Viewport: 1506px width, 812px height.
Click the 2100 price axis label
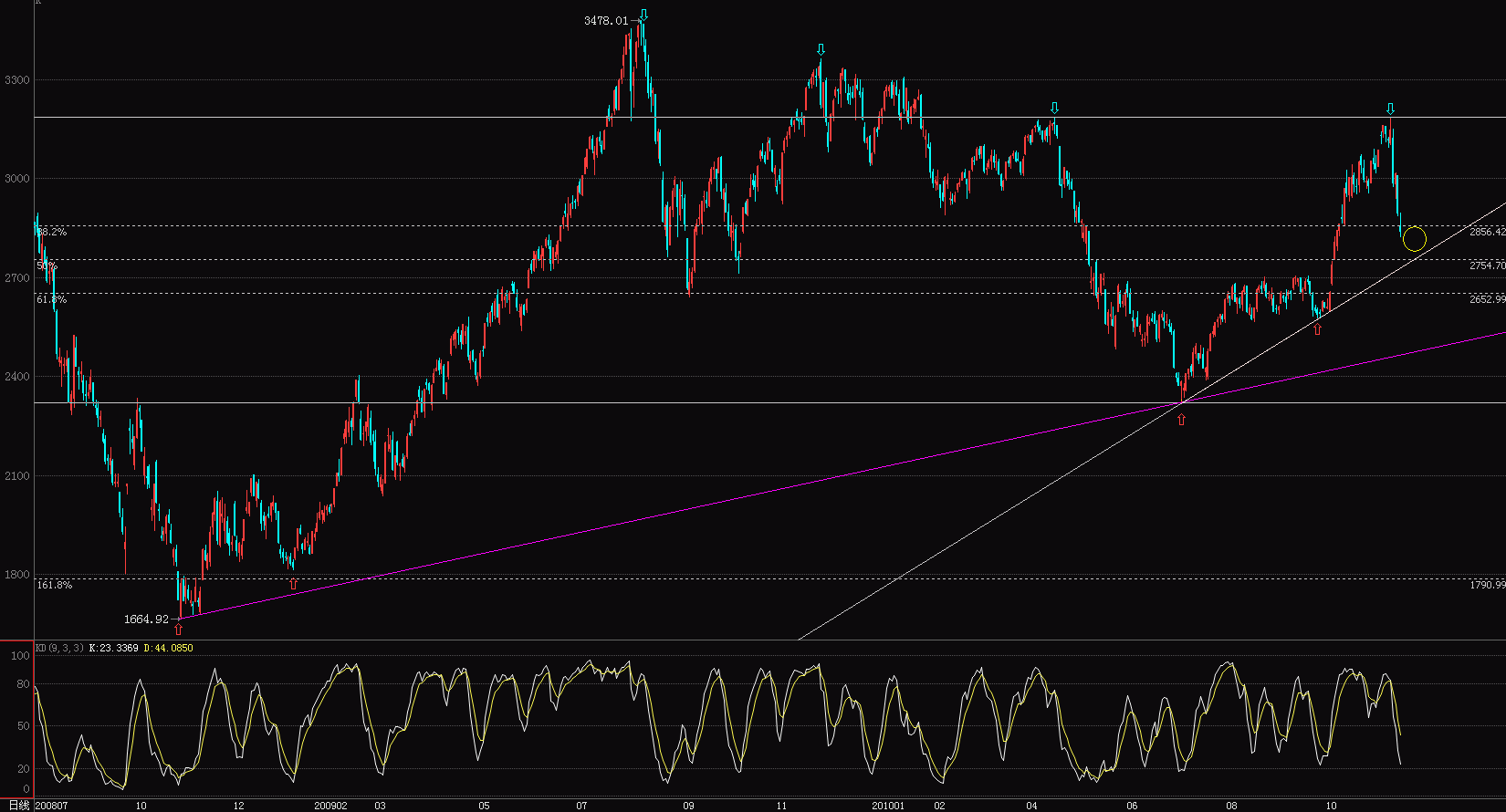(17, 476)
